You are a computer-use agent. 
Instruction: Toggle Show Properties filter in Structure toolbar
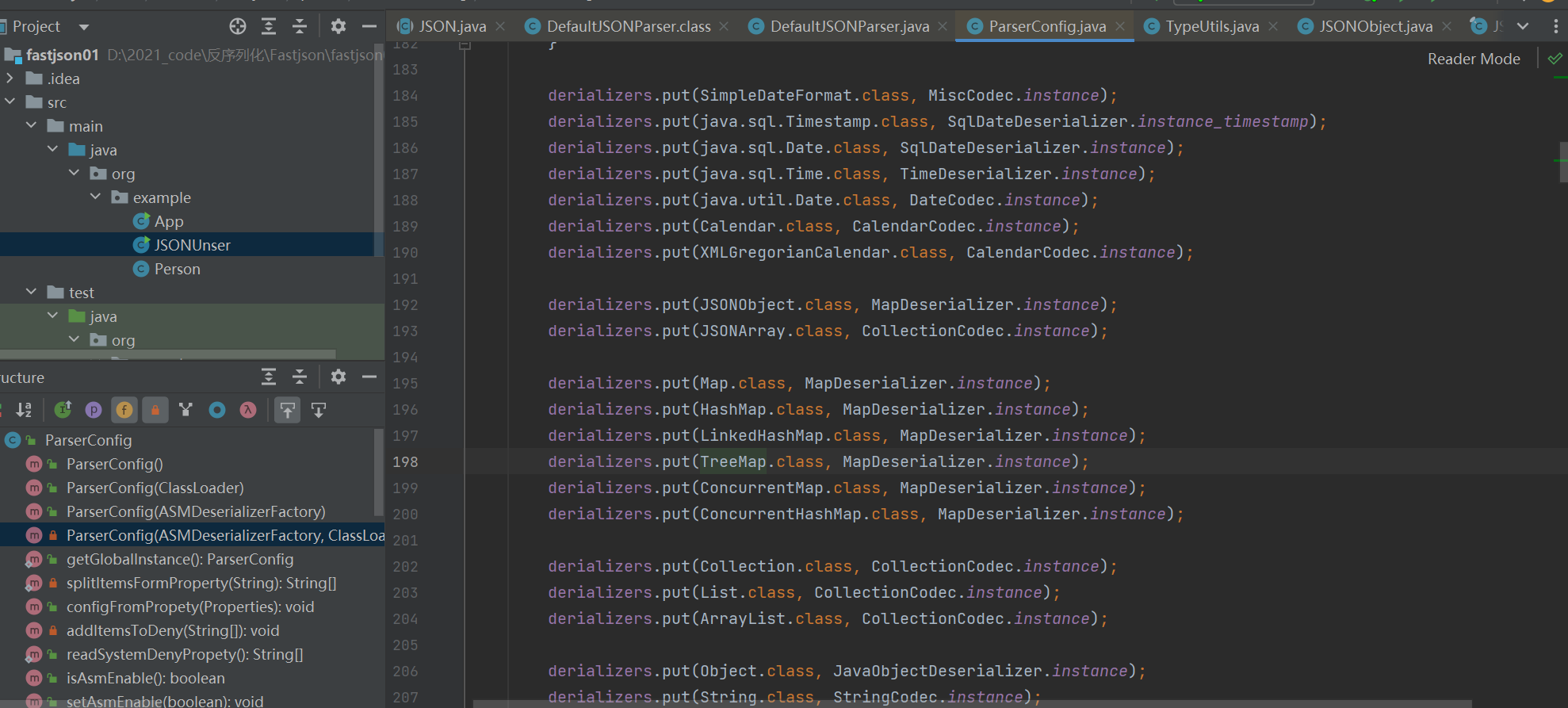coord(94,410)
